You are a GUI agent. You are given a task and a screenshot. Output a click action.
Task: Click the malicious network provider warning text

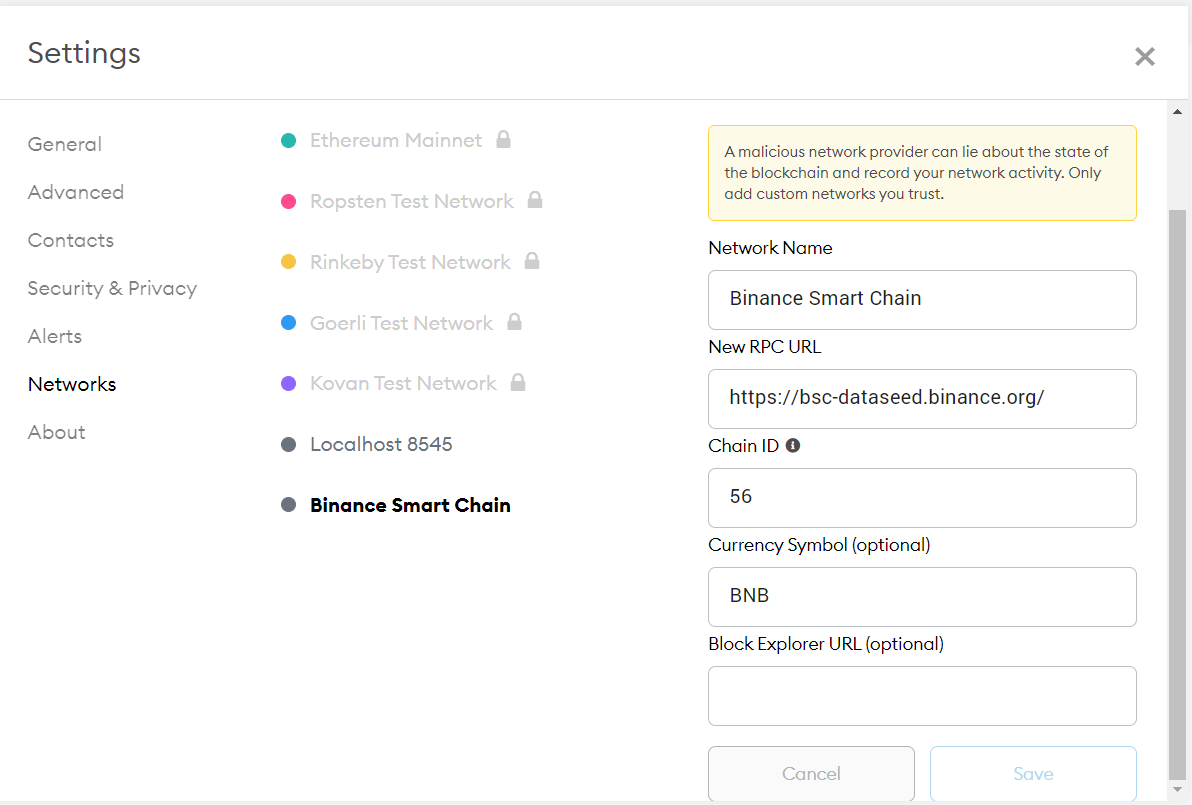coord(916,173)
